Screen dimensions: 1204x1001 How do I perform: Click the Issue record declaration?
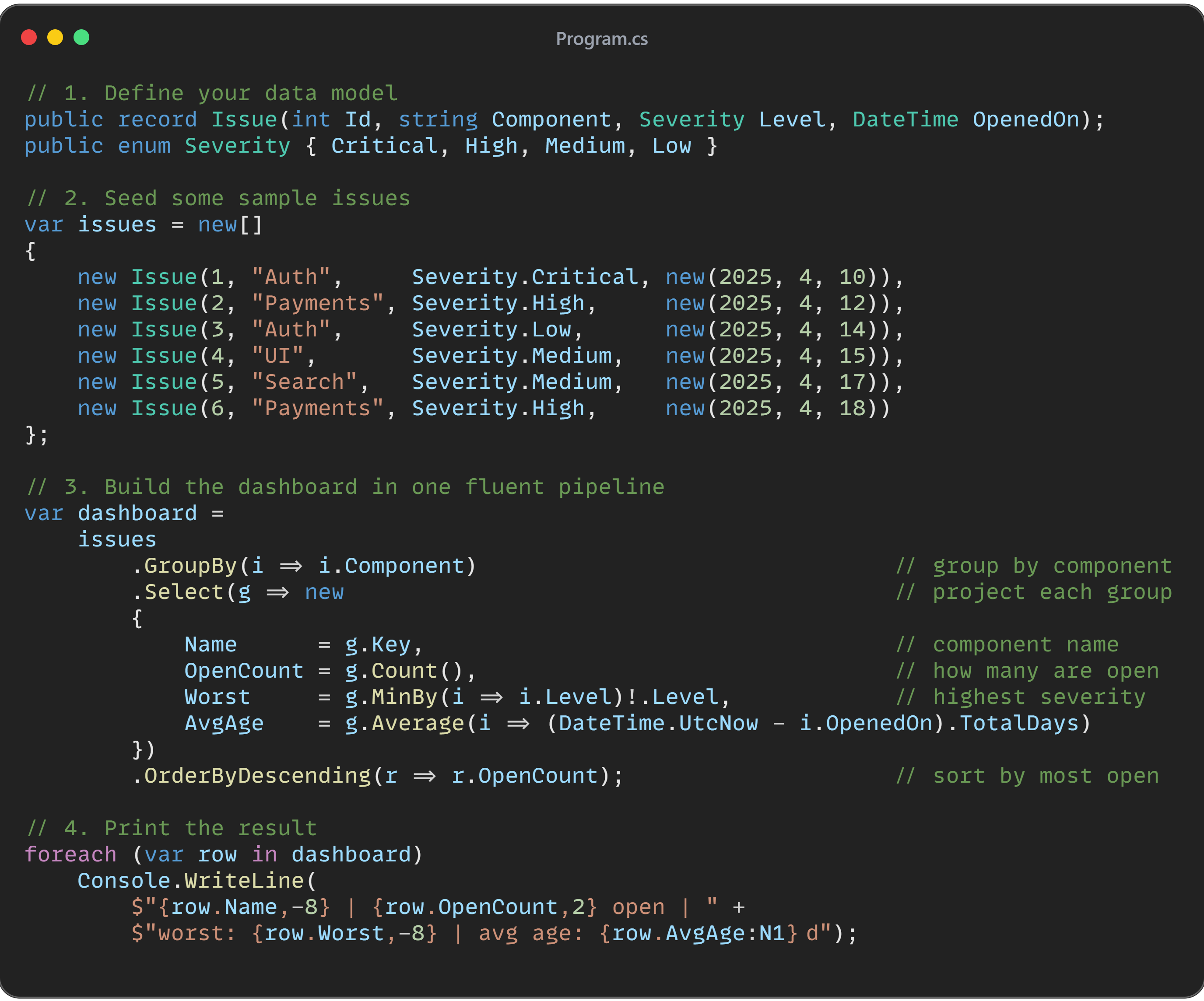tap(244, 119)
